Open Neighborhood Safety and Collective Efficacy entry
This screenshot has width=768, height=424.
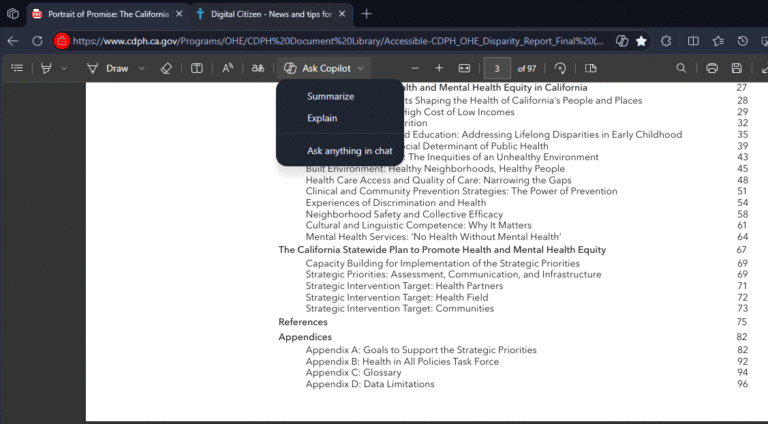[404, 214]
